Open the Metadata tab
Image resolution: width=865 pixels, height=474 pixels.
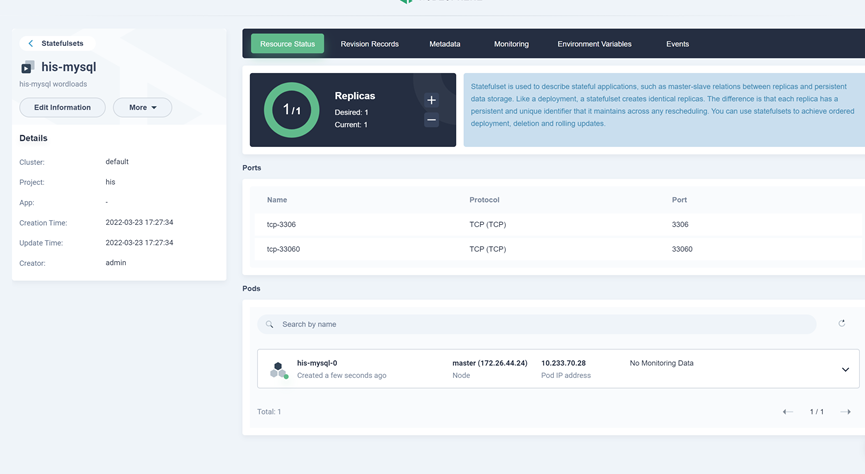coord(445,44)
